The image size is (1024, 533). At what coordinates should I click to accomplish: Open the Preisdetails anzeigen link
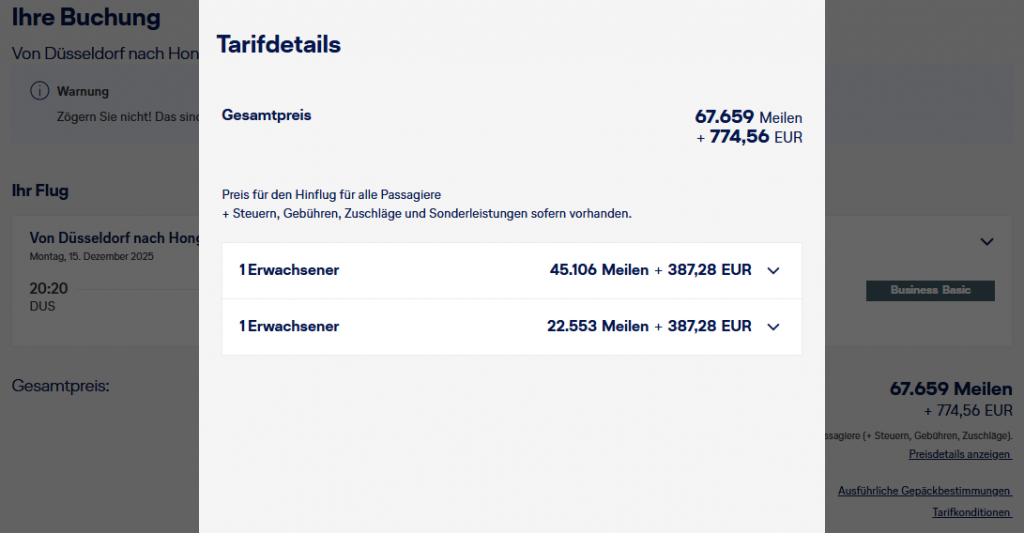click(960, 454)
